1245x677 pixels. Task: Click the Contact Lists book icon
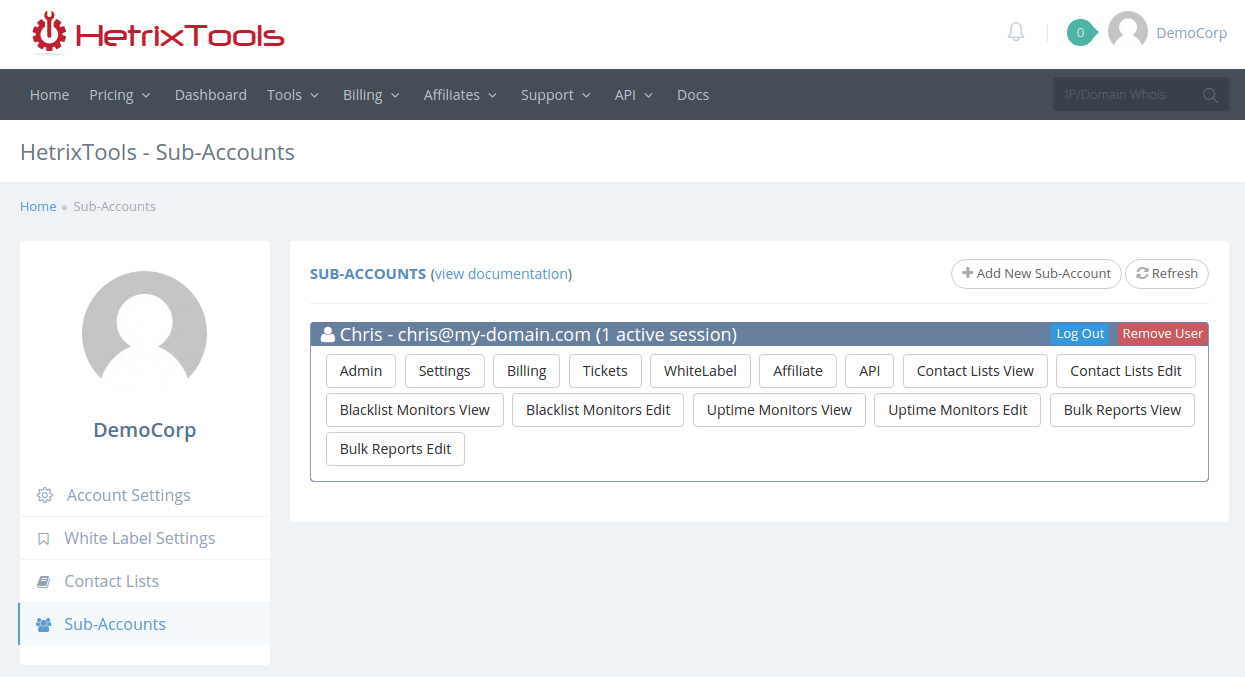(x=43, y=581)
